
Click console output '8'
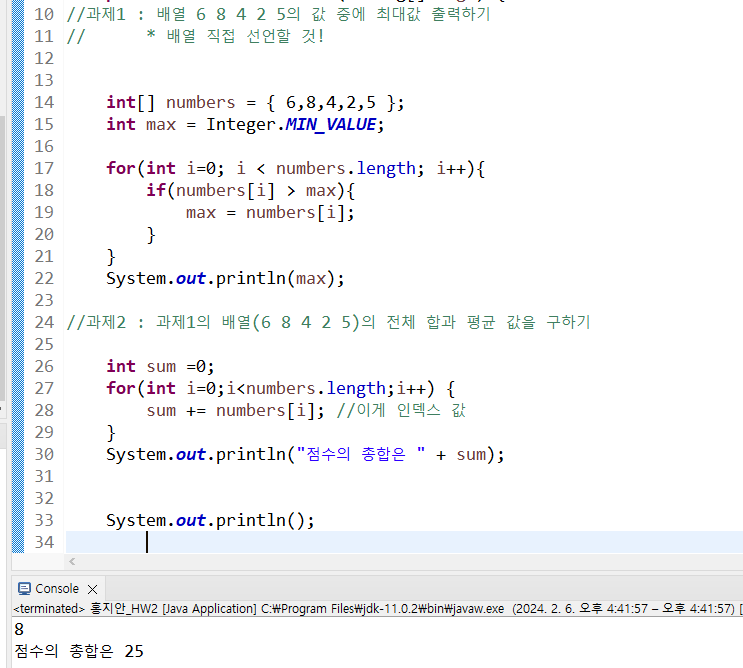pos(19,630)
